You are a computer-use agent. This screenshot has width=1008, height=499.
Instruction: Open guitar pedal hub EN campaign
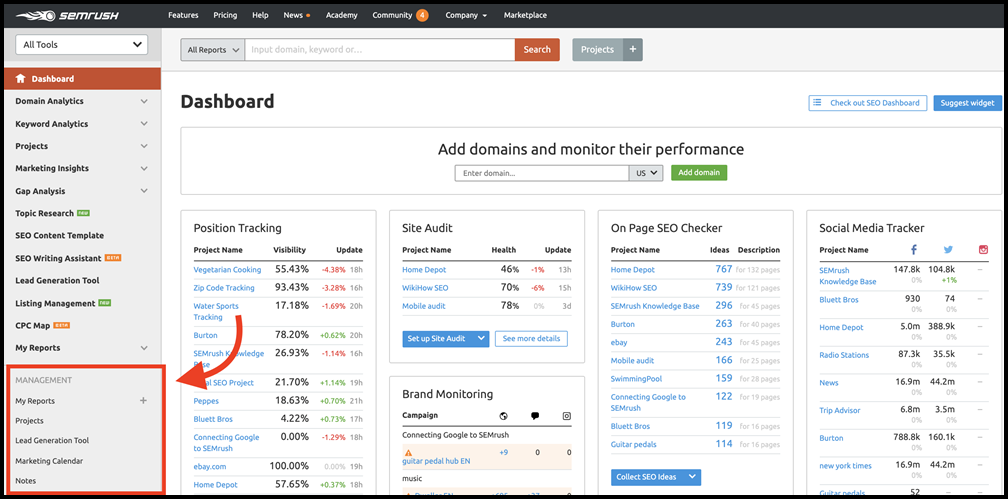pos(436,461)
